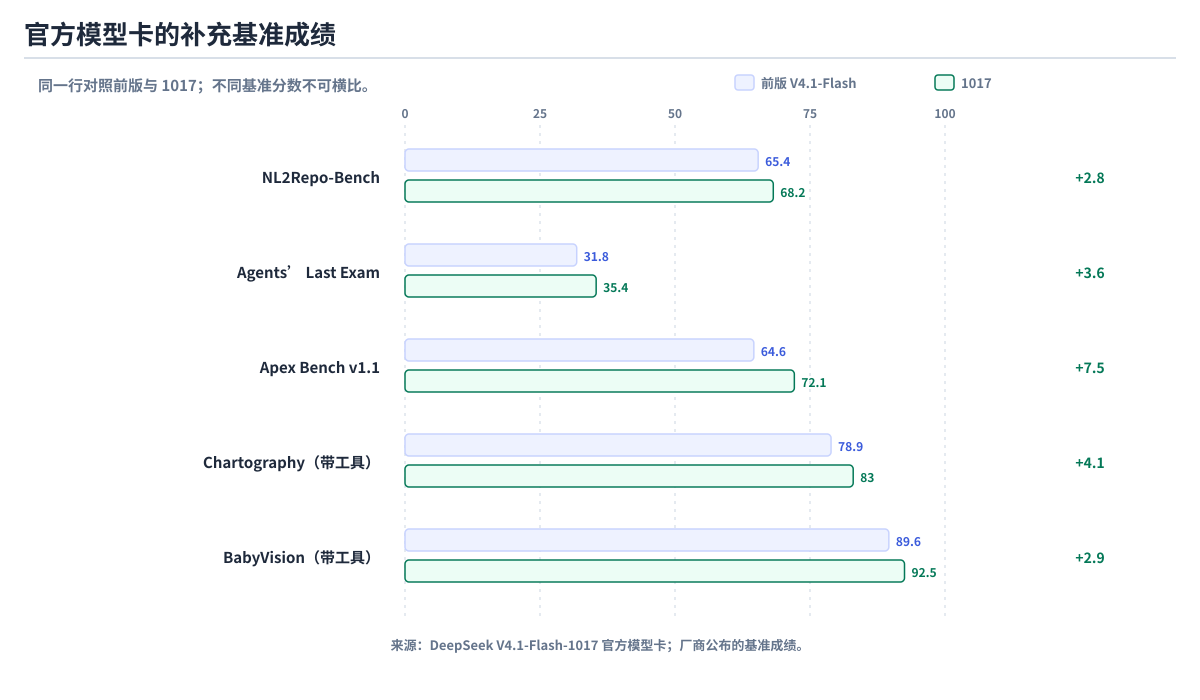Click the value 72.1
The height and width of the screenshot is (700, 1200).
pyautogui.click(x=813, y=383)
